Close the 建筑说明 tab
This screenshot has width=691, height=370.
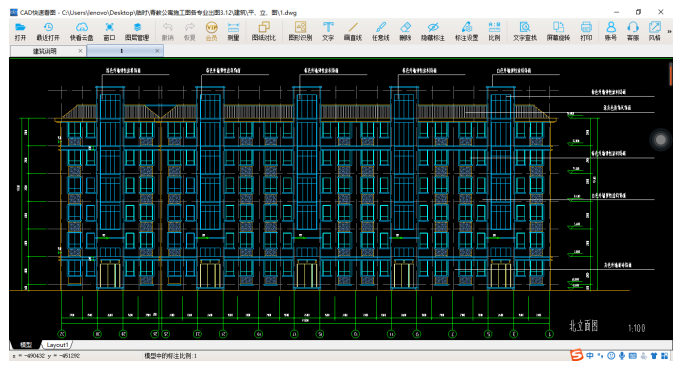pos(80,51)
